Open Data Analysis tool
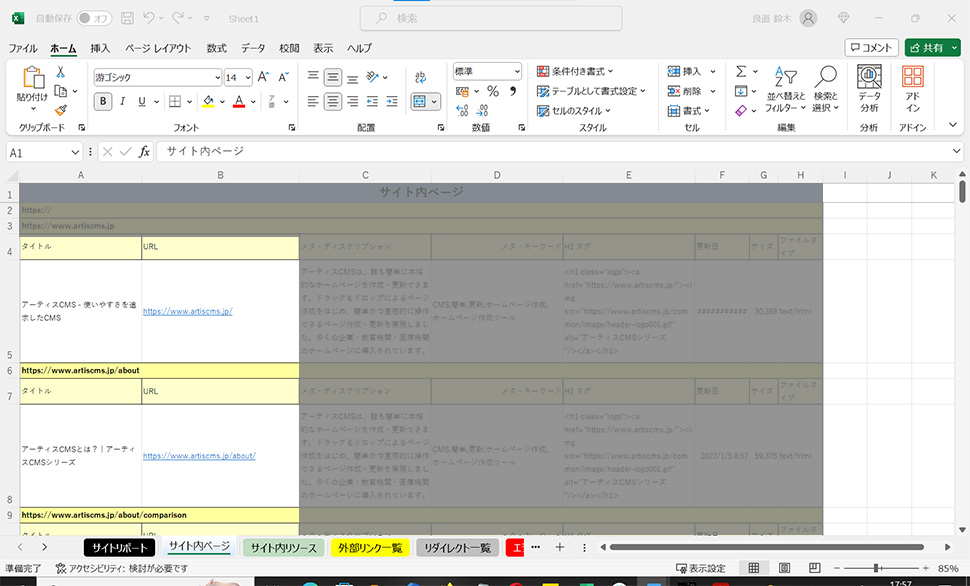This screenshot has width=970, height=586. [x=869, y=89]
